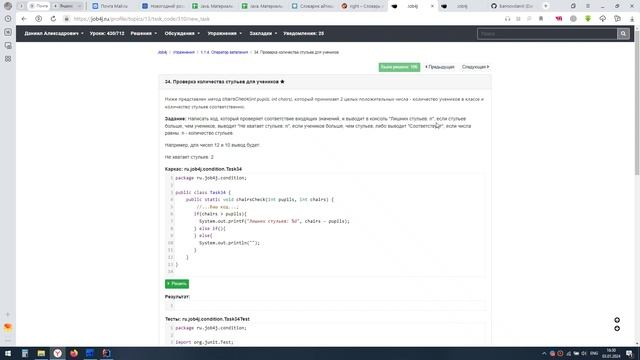Click the profile avatar at top left
The width and height of the screenshot is (640, 360).
[8, 6]
